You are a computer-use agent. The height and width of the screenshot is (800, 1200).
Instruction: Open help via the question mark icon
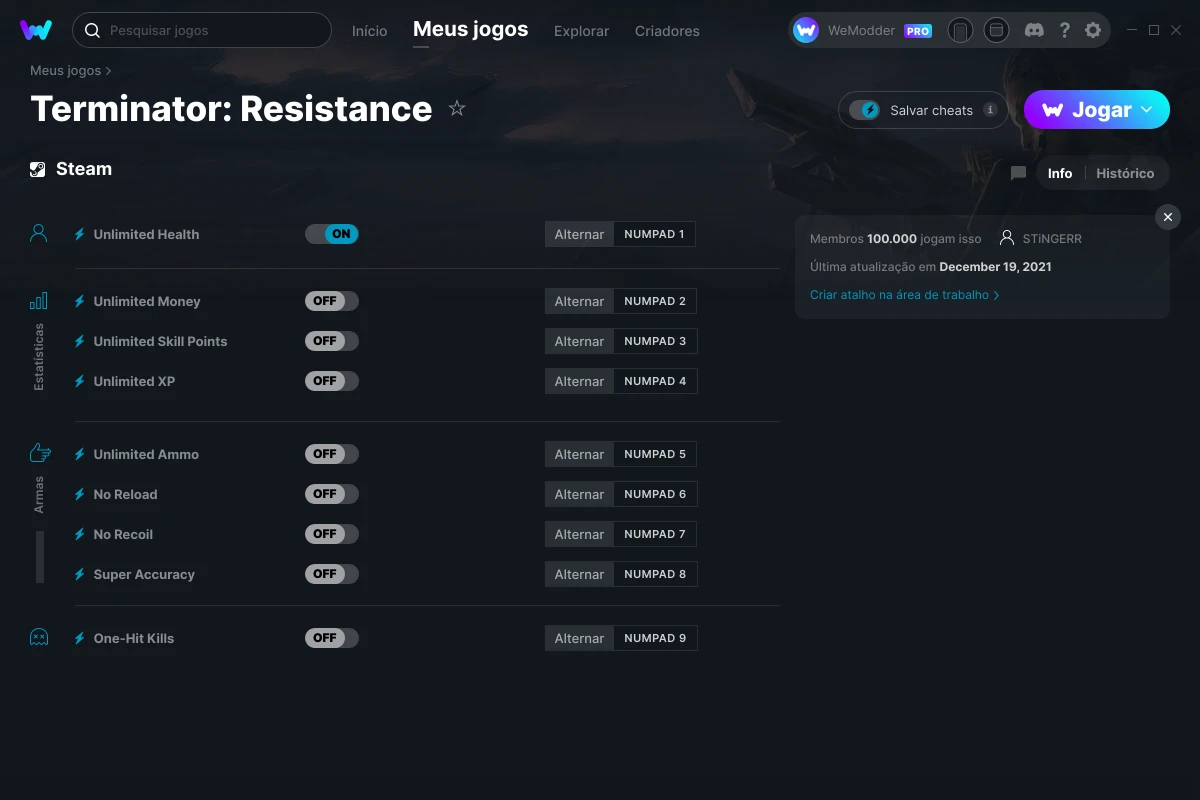click(x=1064, y=30)
